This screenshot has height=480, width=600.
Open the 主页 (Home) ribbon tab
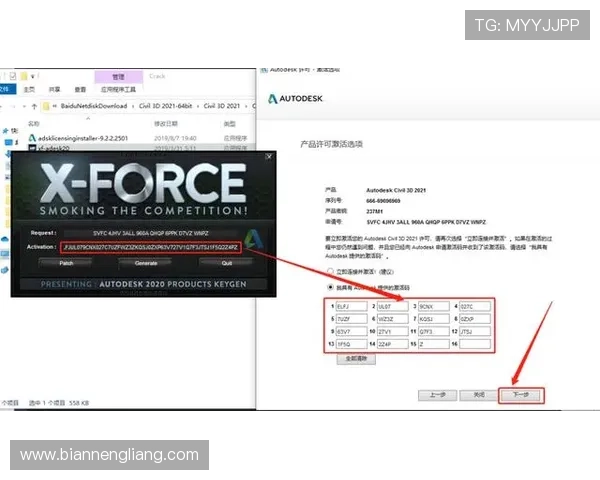tap(29, 90)
